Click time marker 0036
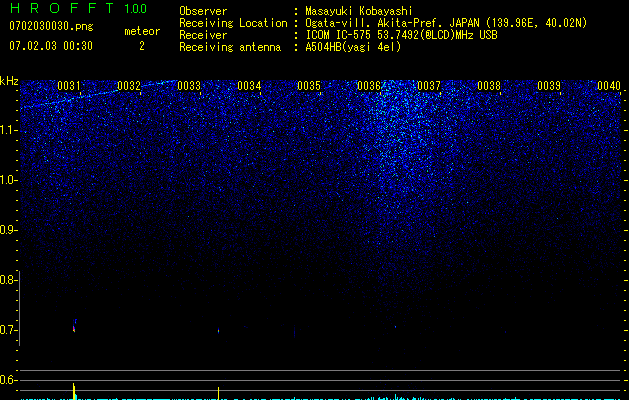The image size is (629, 400). pos(369,86)
